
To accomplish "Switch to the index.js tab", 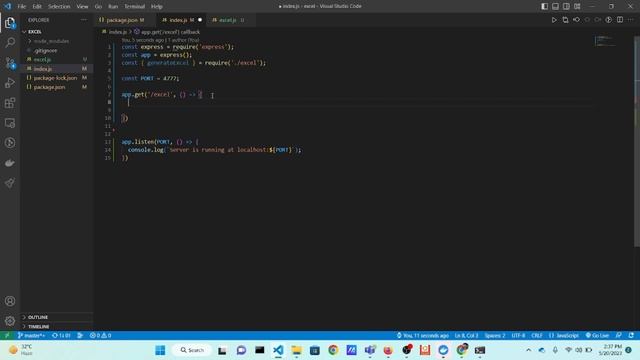I will point(181,20).
